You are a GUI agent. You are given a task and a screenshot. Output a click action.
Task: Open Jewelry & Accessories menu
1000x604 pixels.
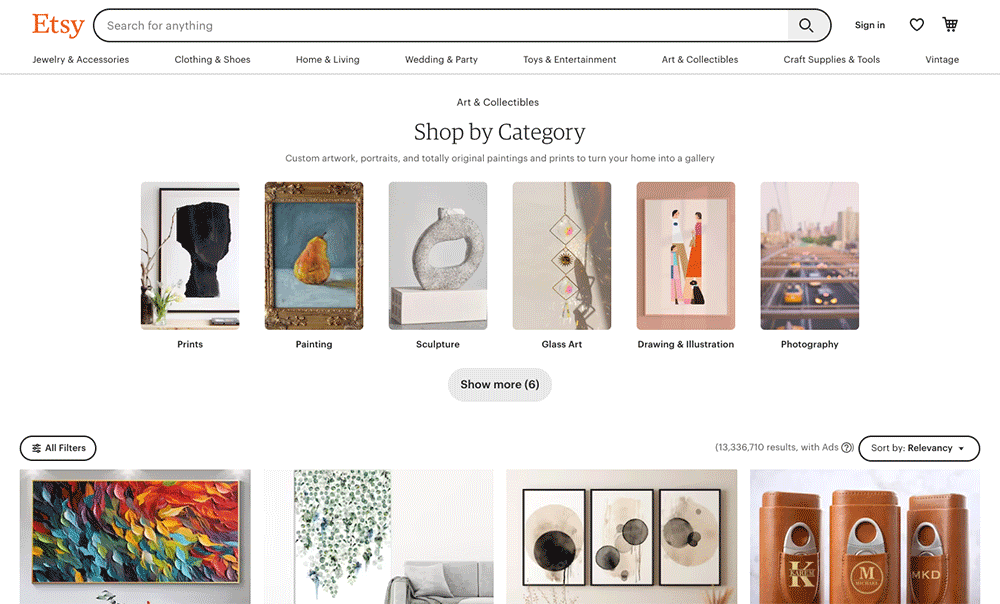[x=81, y=60]
